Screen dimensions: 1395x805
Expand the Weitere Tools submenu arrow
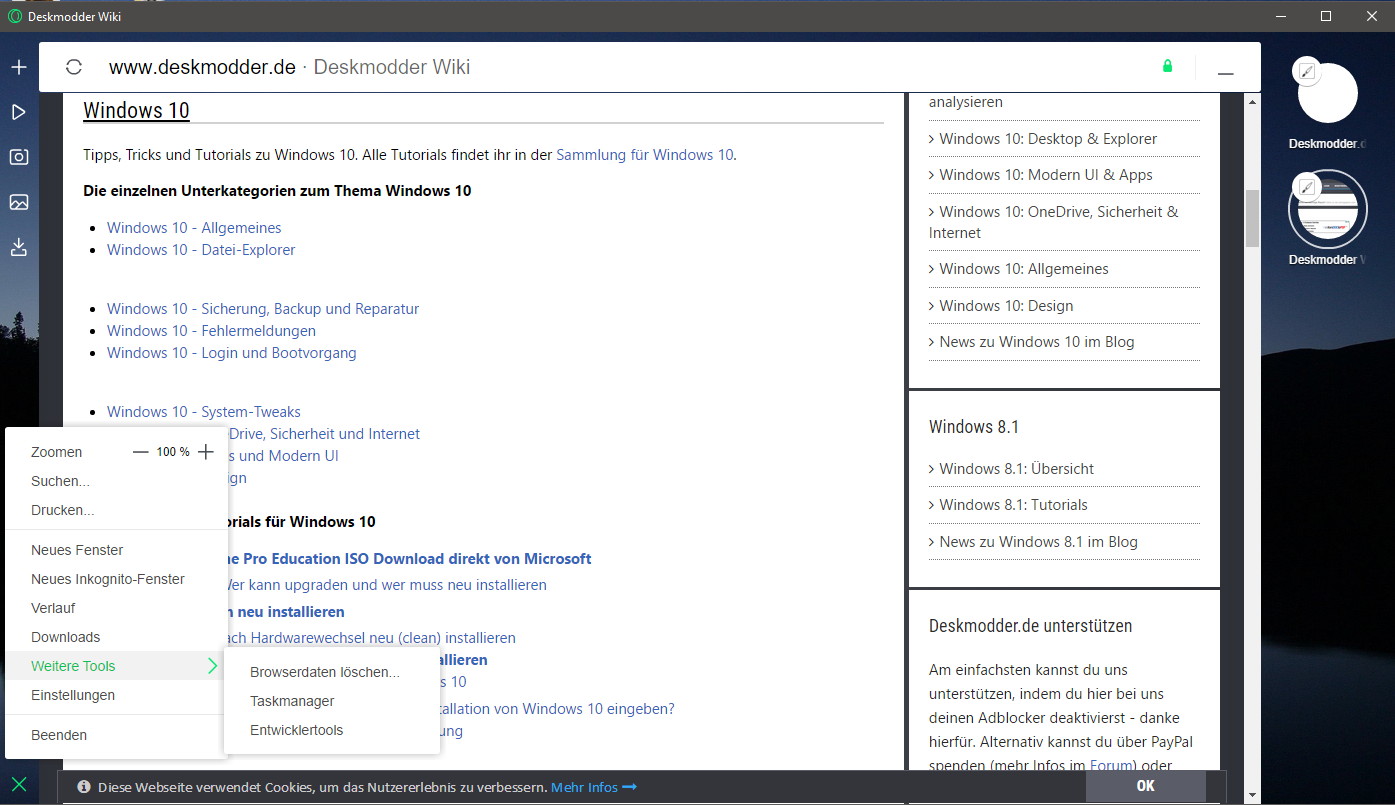[212, 666]
